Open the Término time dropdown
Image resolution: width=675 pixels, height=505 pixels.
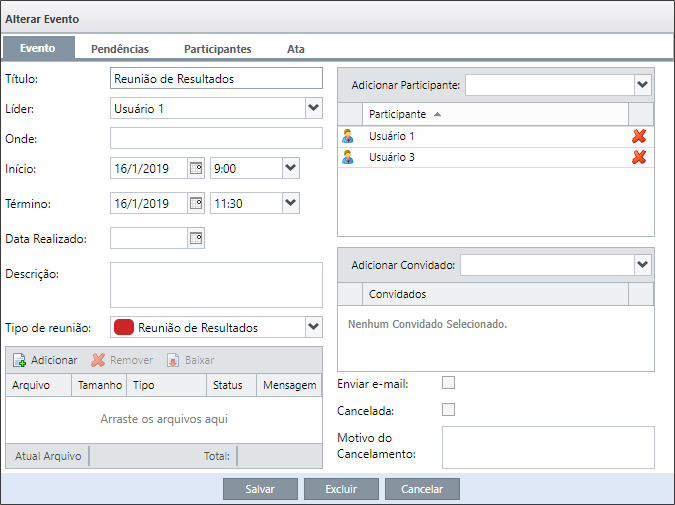291,203
